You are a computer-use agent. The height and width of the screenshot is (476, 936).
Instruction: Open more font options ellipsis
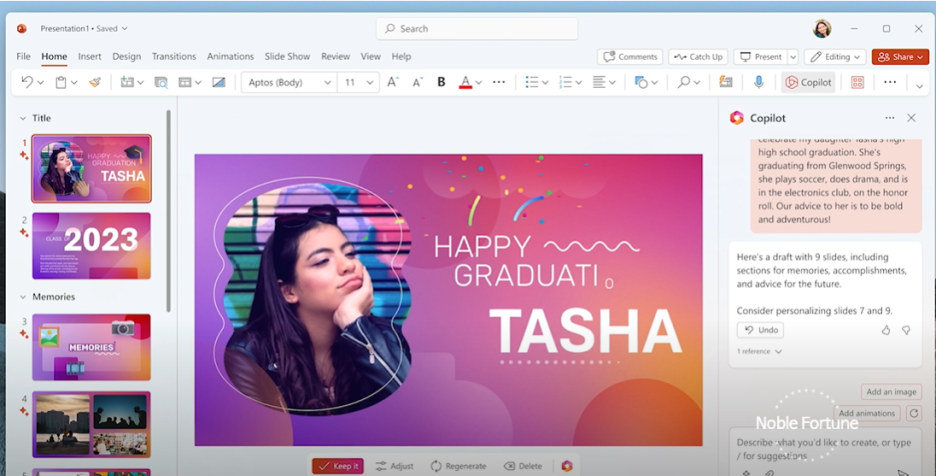[x=499, y=82]
